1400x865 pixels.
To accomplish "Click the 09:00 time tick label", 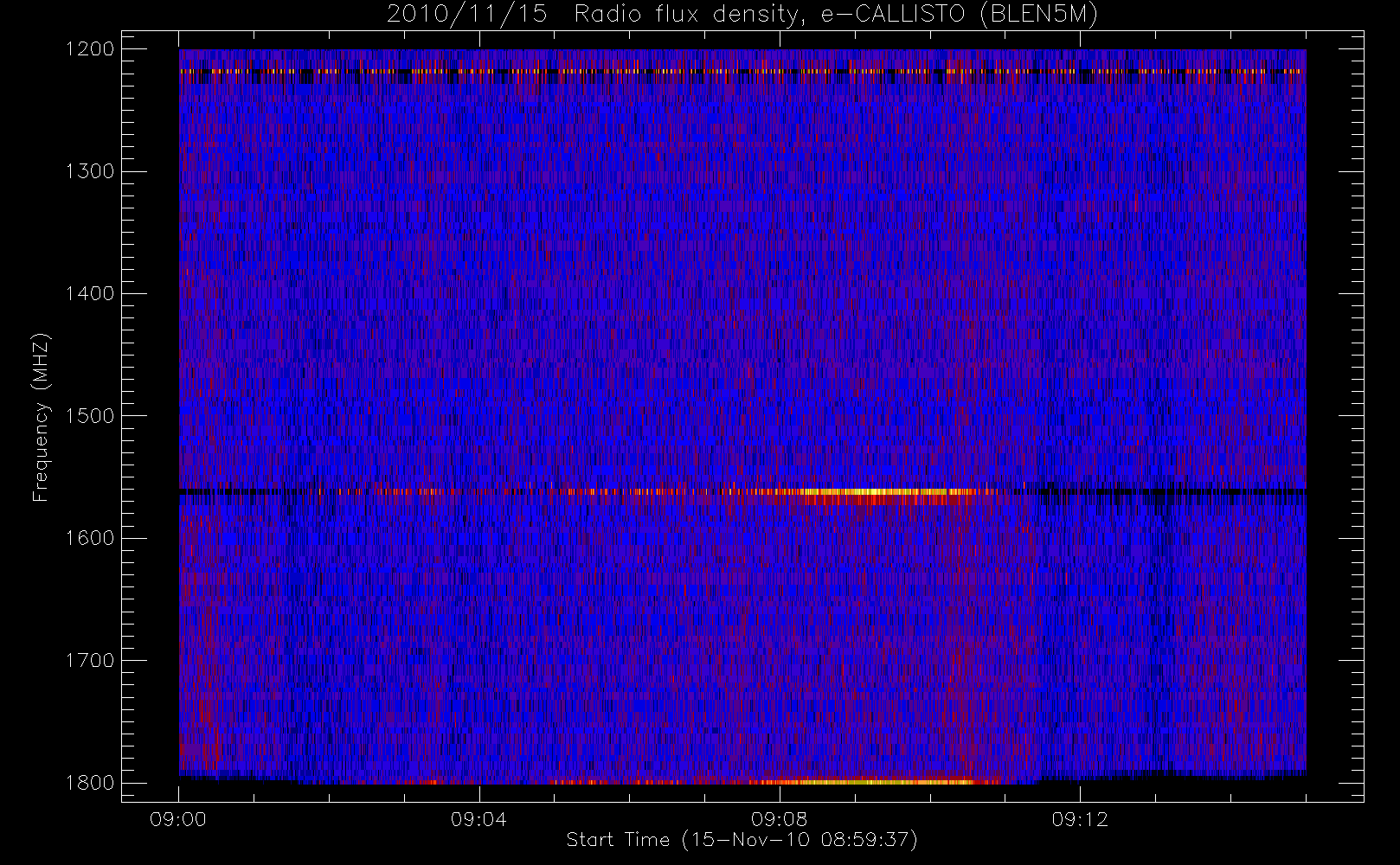I will pyautogui.click(x=178, y=819).
